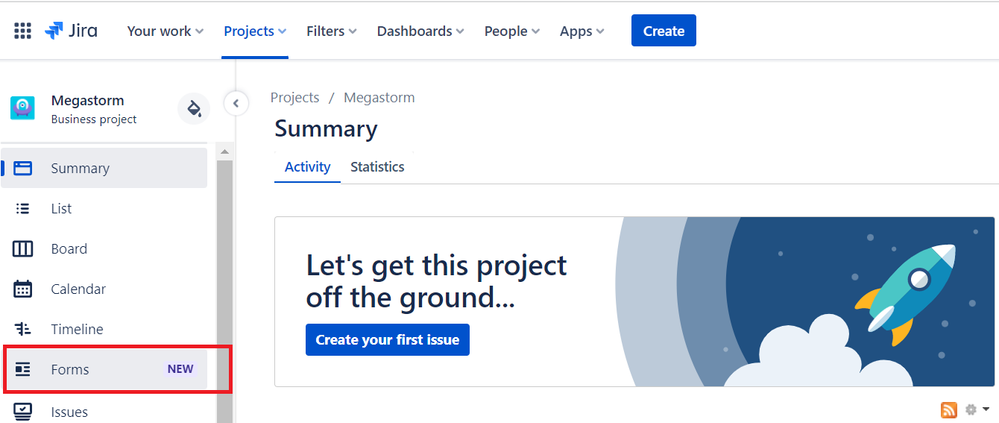This screenshot has width=999, height=423.
Task: Switch to the Statistics tab
Action: [x=377, y=168]
